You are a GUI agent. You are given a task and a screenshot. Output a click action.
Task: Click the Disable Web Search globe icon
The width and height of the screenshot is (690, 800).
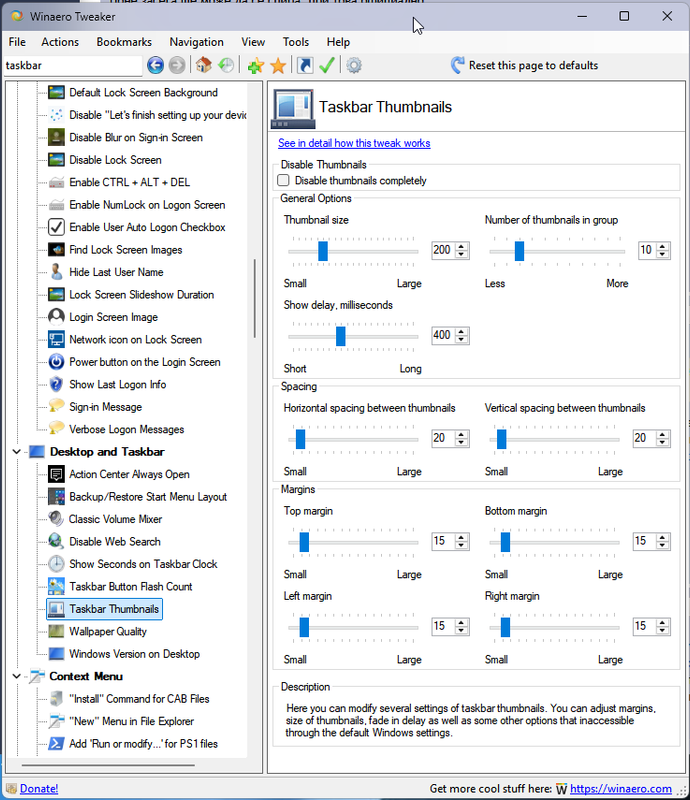point(56,541)
